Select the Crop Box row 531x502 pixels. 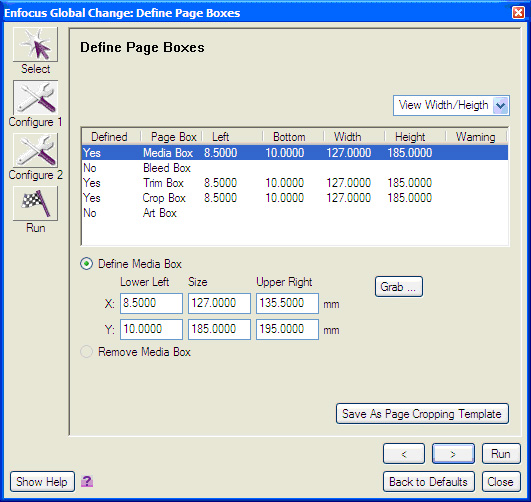(295, 198)
